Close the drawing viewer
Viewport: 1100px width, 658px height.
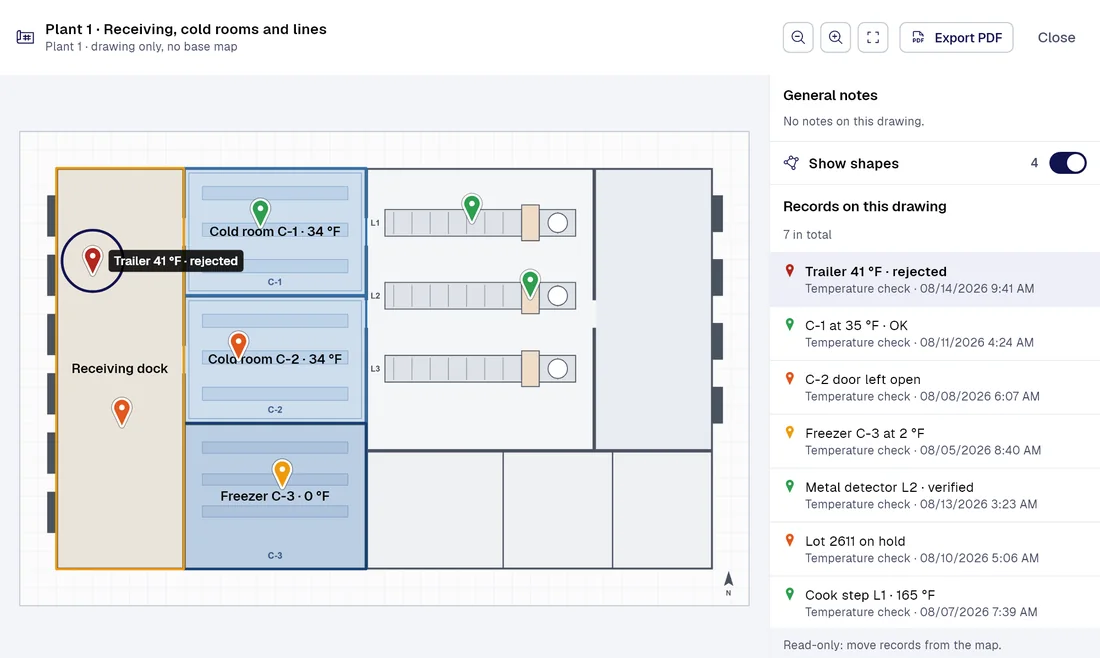[x=1056, y=37]
